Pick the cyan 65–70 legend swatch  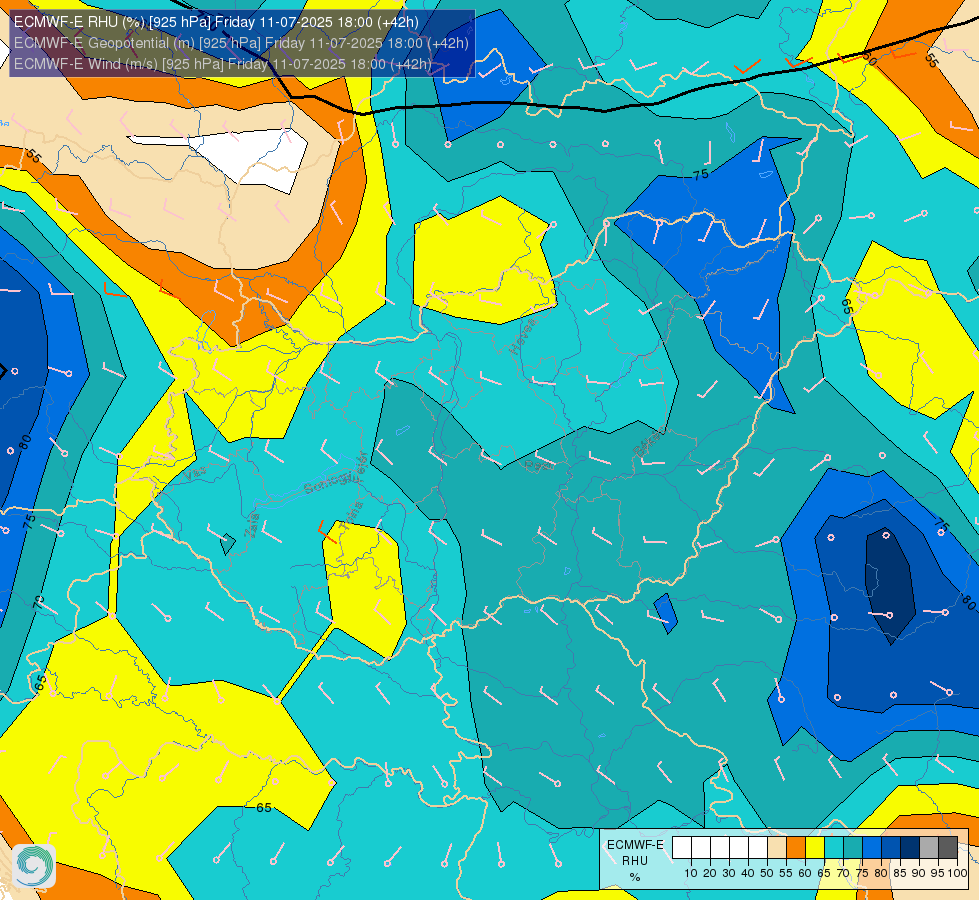tap(834, 848)
